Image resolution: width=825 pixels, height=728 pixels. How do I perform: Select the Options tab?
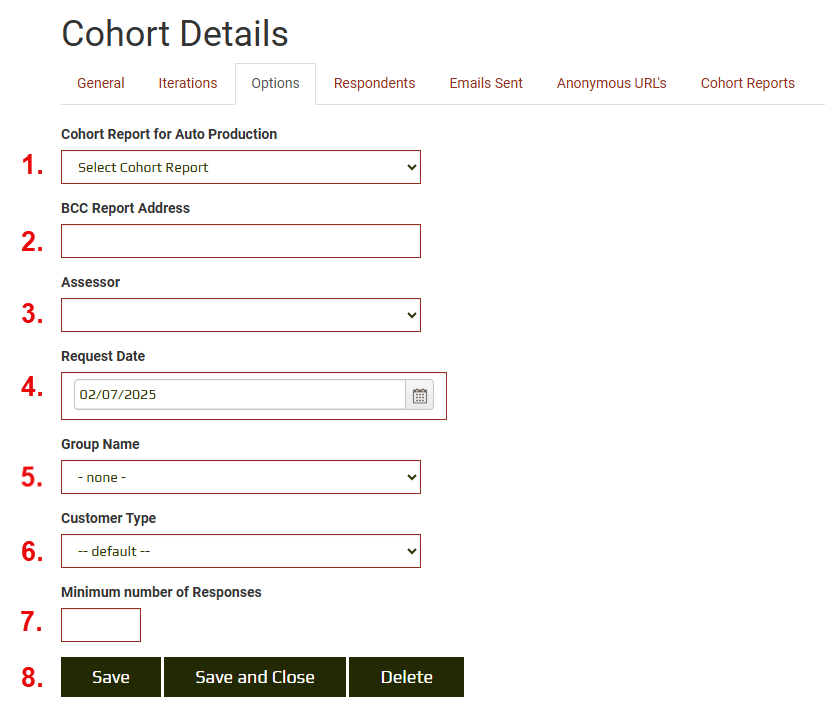click(x=275, y=83)
